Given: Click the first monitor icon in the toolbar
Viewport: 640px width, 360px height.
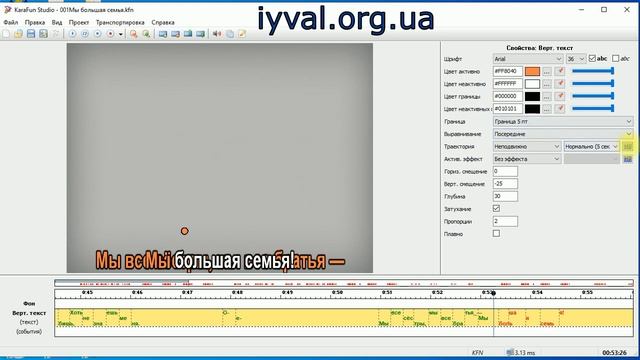Looking at the screenshot, I should click(x=163, y=34).
